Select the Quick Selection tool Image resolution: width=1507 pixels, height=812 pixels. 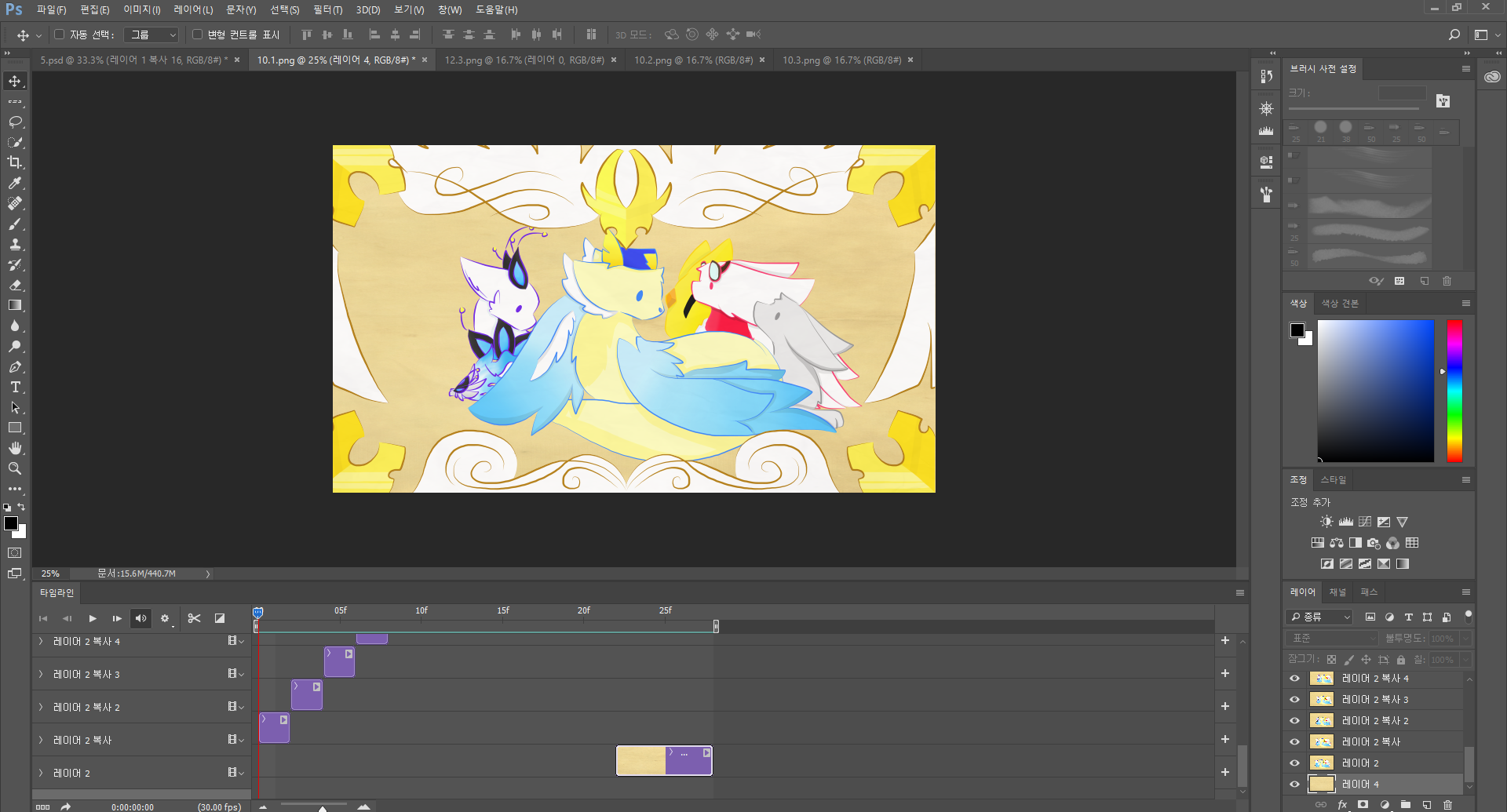(x=15, y=142)
